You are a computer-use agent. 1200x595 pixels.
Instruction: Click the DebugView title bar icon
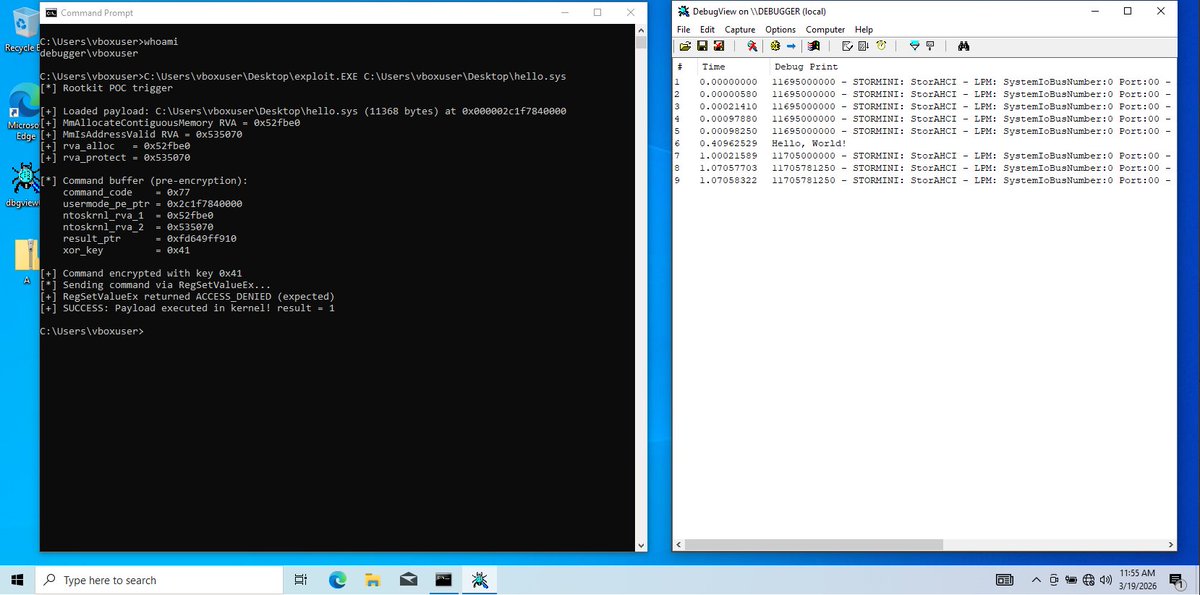(683, 11)
